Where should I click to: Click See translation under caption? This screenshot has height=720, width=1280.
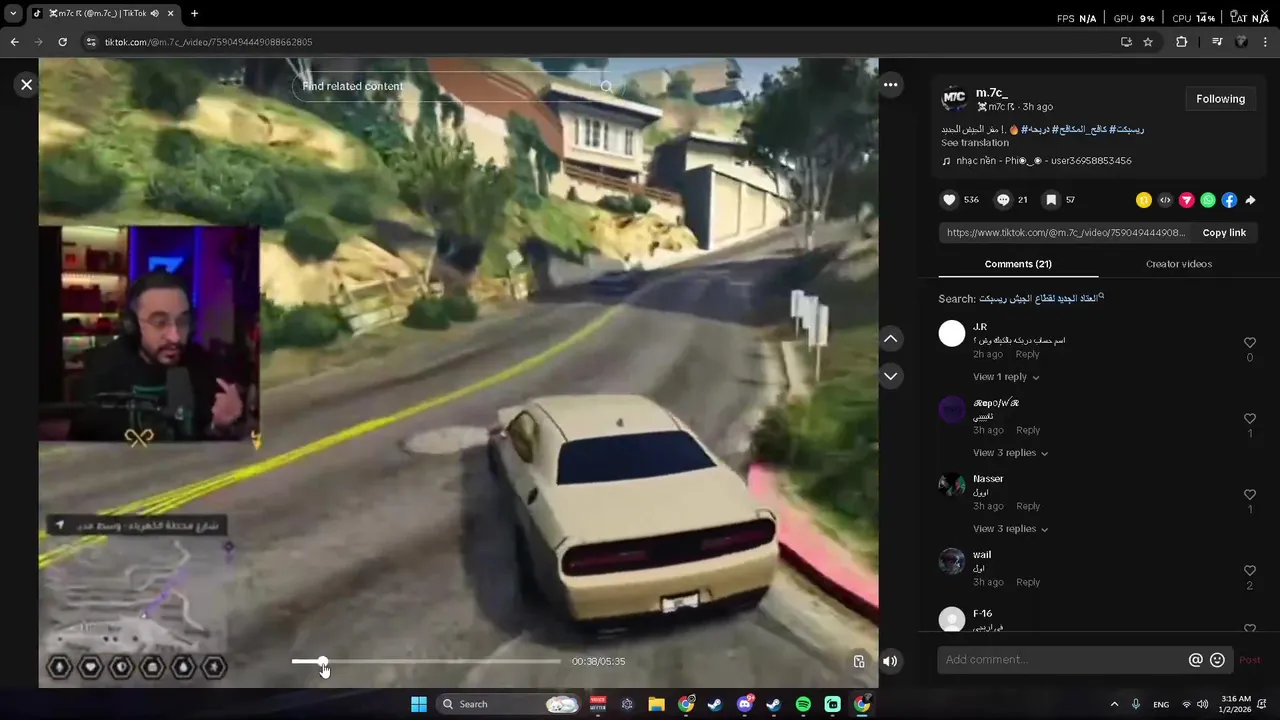[x=974, y=143]
